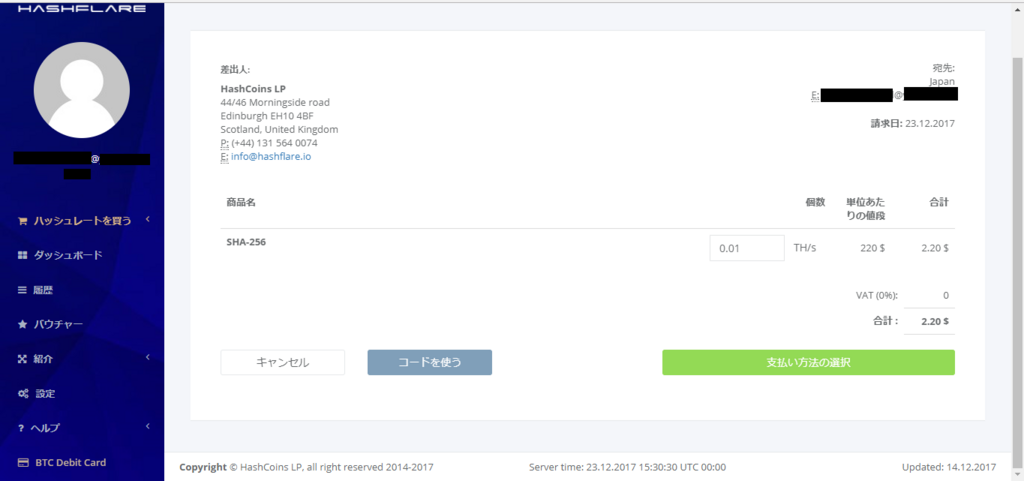Click the gears icon for 設定

[23, 394]
